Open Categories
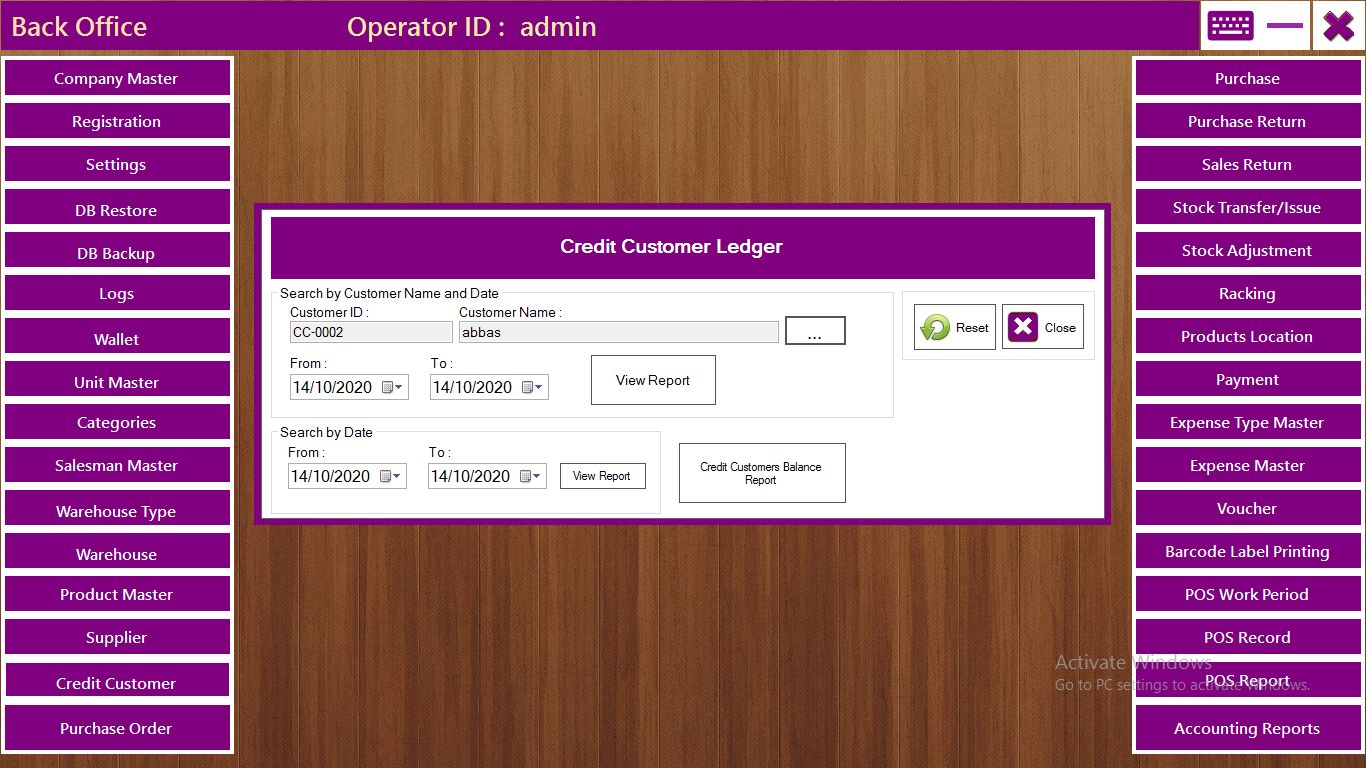Screen dimensions: 1366x768 coord(117,422)
